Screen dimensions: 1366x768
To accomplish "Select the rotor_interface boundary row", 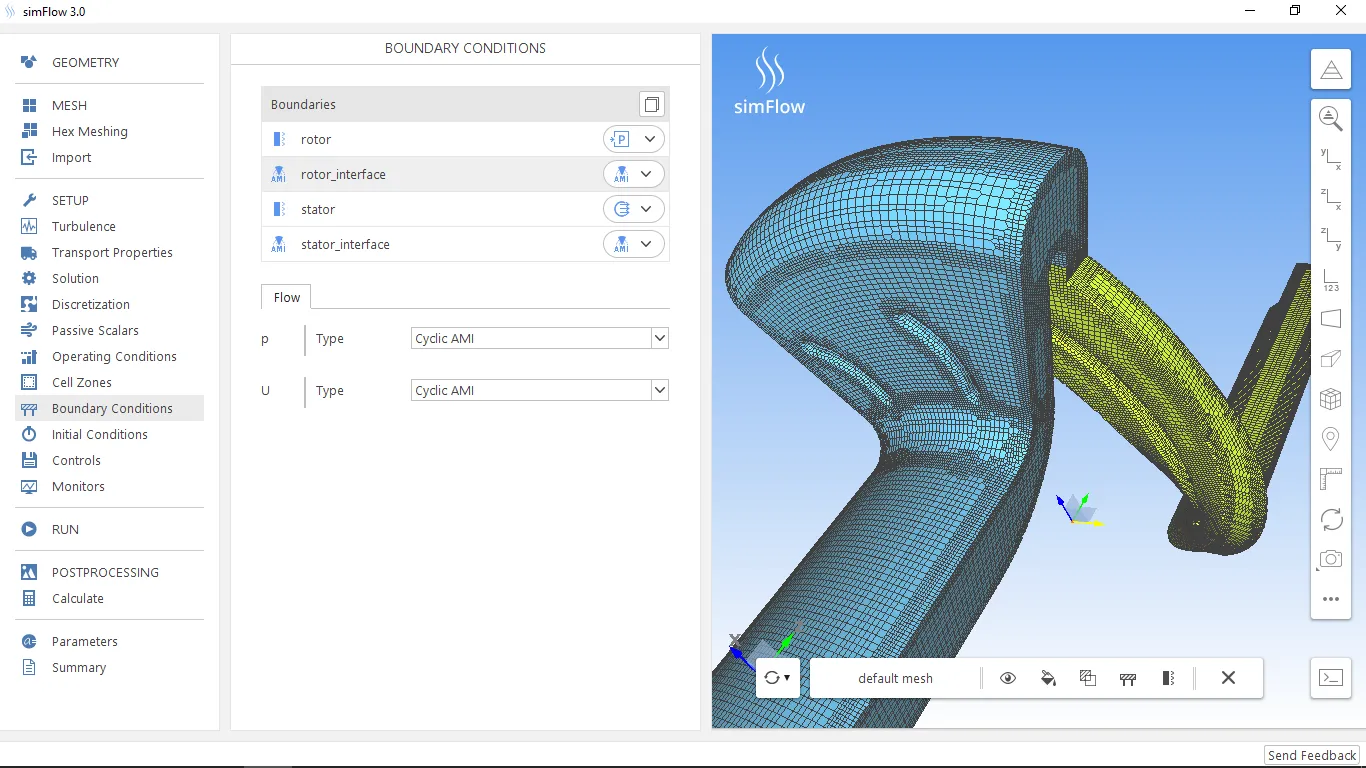I will click(465, 174).
